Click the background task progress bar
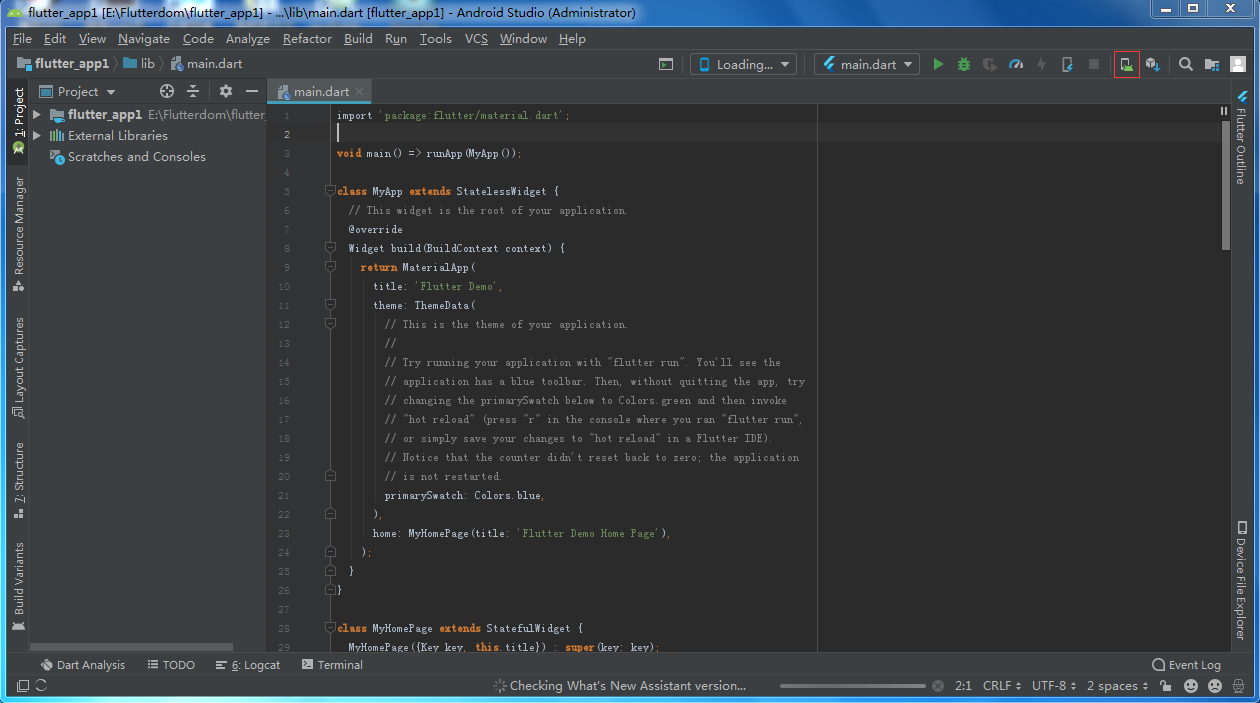This screenshot has height=703, width=1260. pos(852,686)
